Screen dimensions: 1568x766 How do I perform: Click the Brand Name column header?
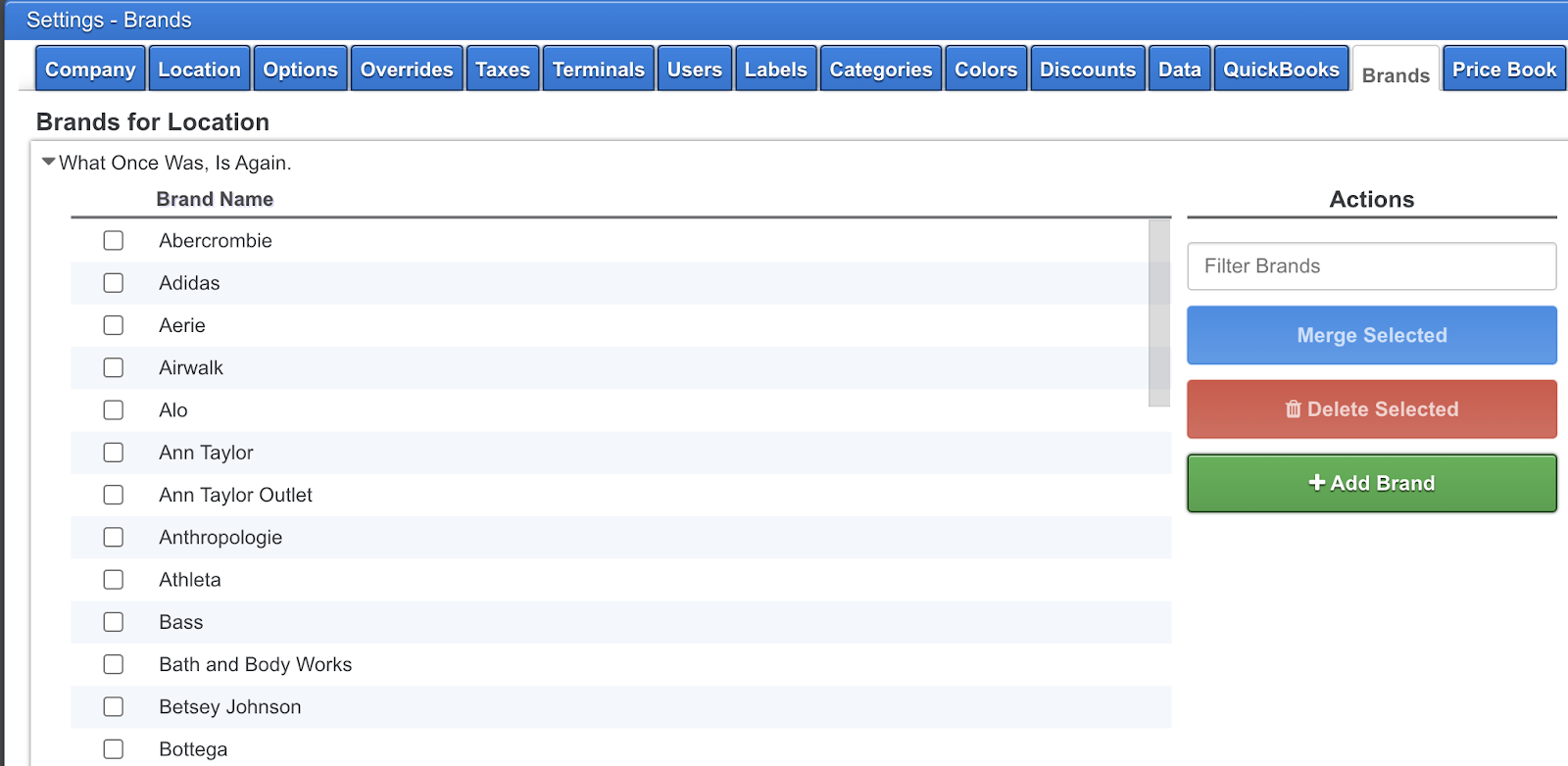tap(215, 199)
